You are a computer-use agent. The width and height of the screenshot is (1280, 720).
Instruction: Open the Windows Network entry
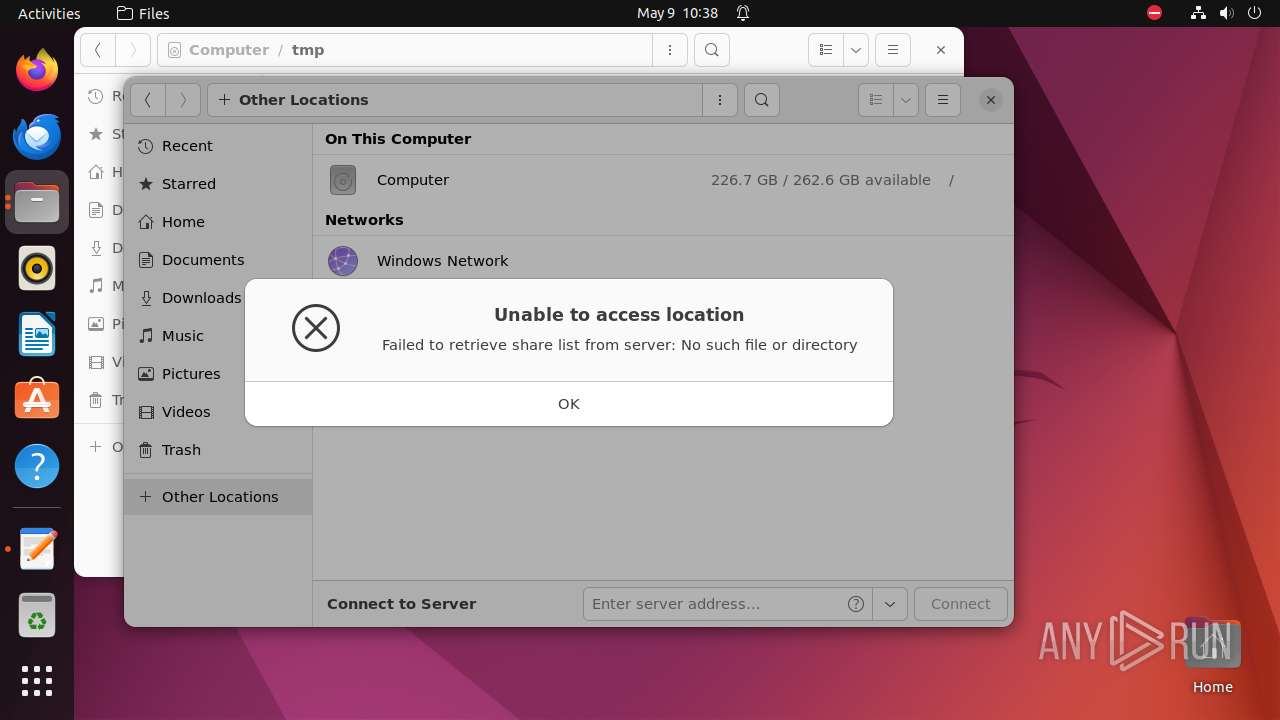tap(663, 261)
